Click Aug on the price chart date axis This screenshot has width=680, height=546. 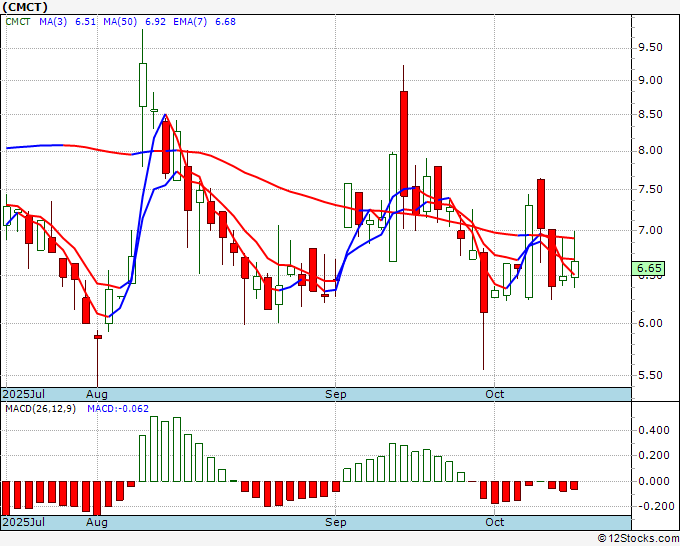click(97, 394)
